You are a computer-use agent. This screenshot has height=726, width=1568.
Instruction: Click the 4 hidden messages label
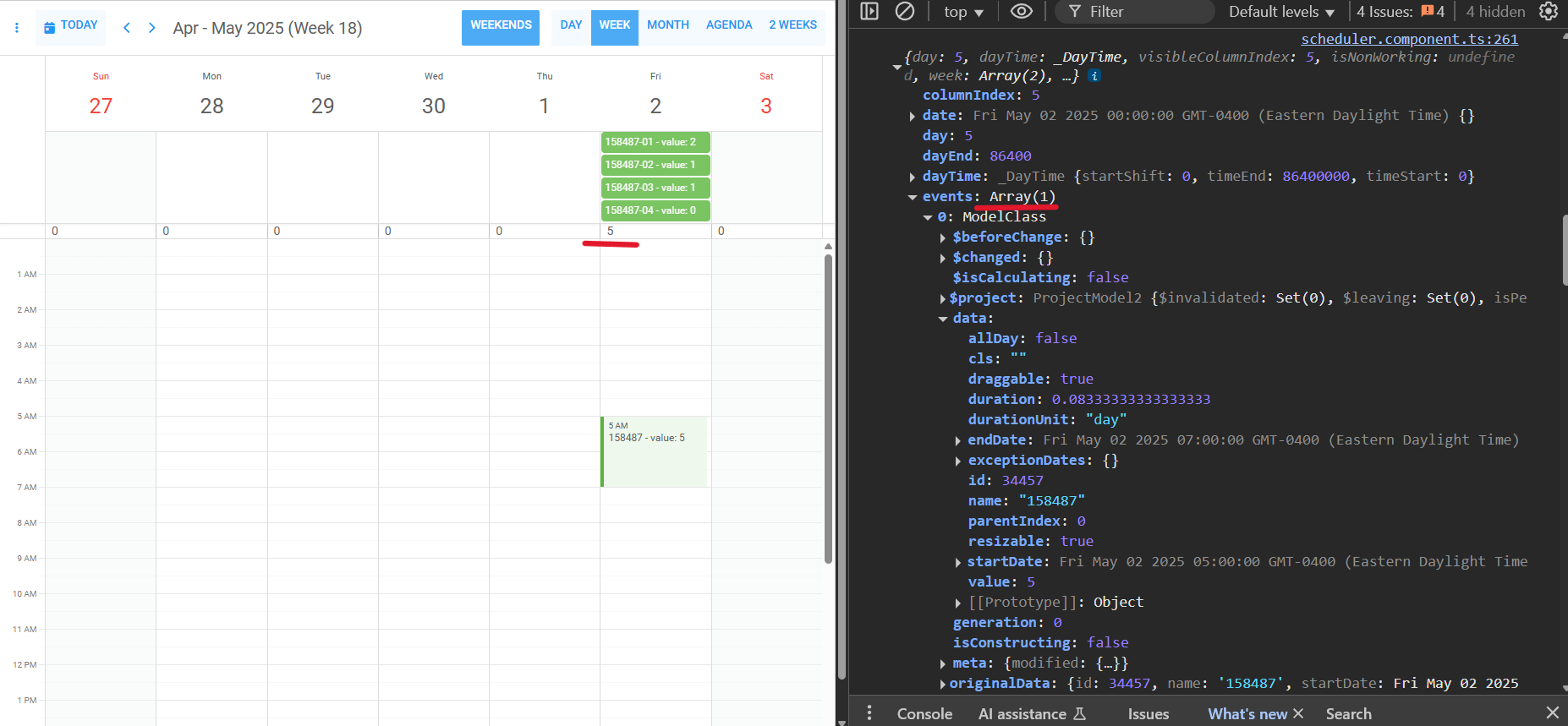click(1495, 12)
